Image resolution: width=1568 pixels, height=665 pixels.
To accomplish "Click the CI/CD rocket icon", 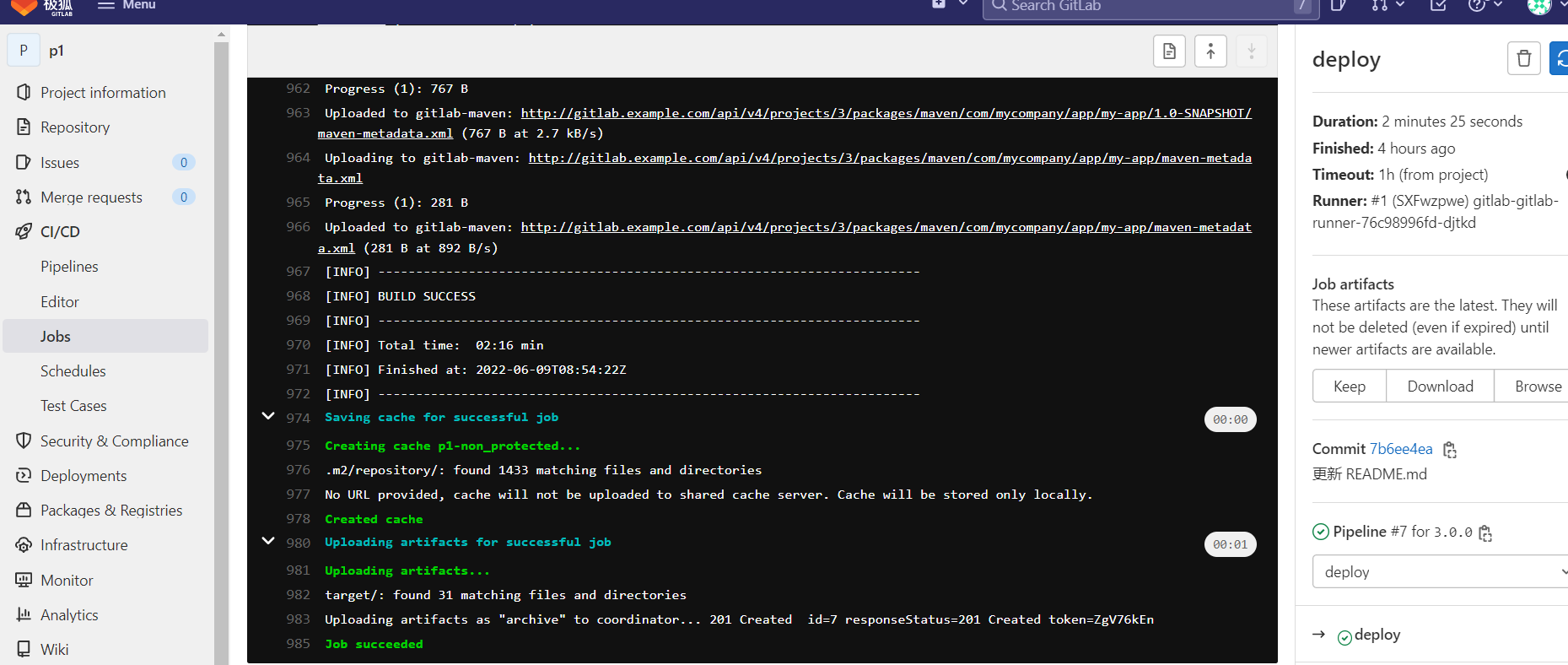I will click(24, 231).
